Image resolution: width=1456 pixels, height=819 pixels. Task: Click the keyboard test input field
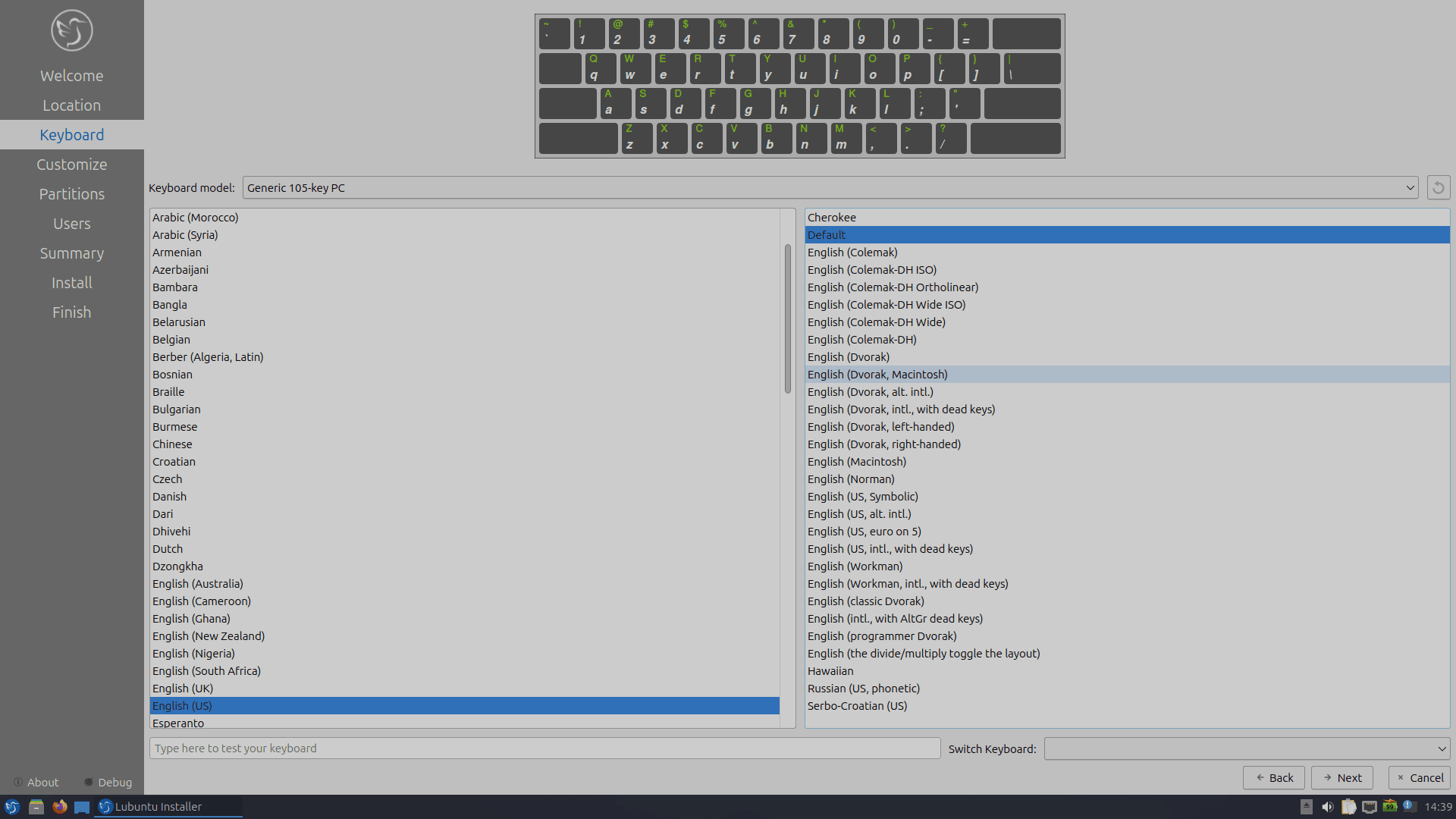tap(544, 748)
